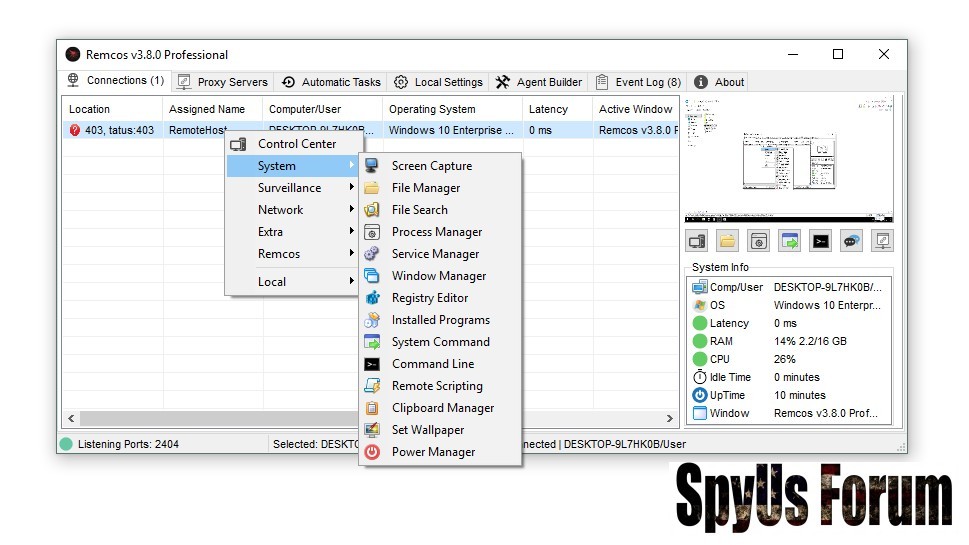Click the remote desktop preview thumbnail

[788, 159]
